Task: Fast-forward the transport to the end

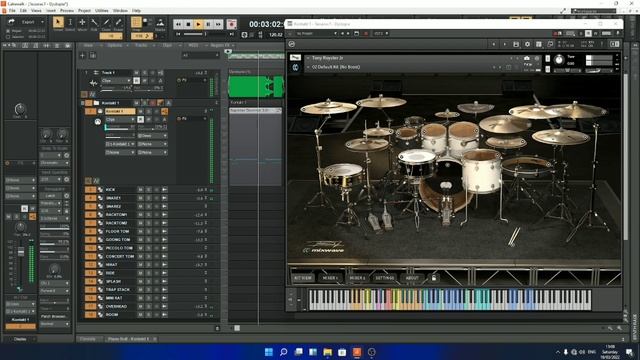Action: [x=218, y=24]
